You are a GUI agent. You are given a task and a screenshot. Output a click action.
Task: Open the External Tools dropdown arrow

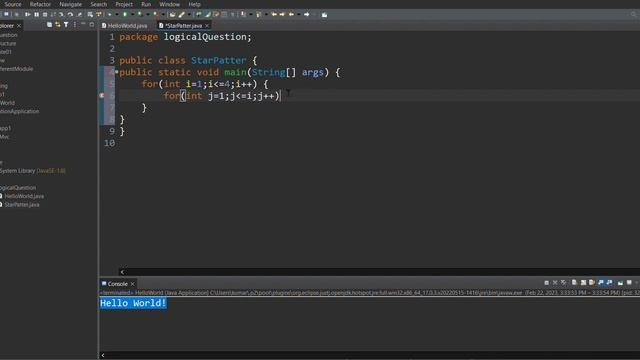pyautogui.click(x=163, y=14)
